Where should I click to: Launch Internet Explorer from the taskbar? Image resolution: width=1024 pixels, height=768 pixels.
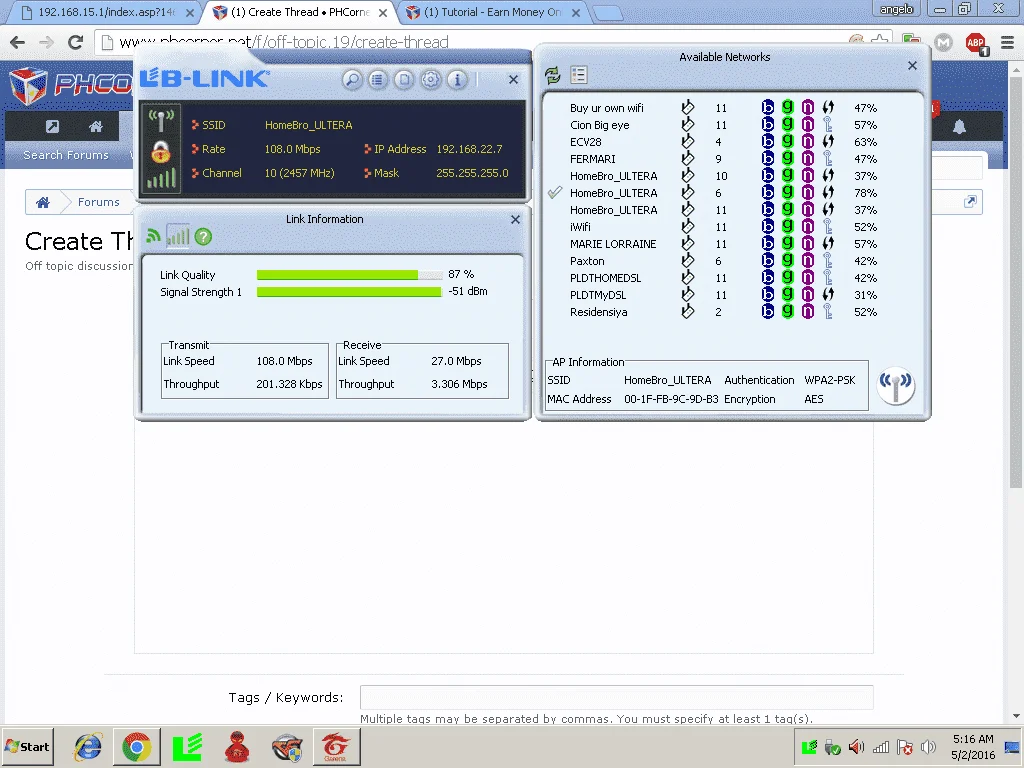(x=88, y=746)
